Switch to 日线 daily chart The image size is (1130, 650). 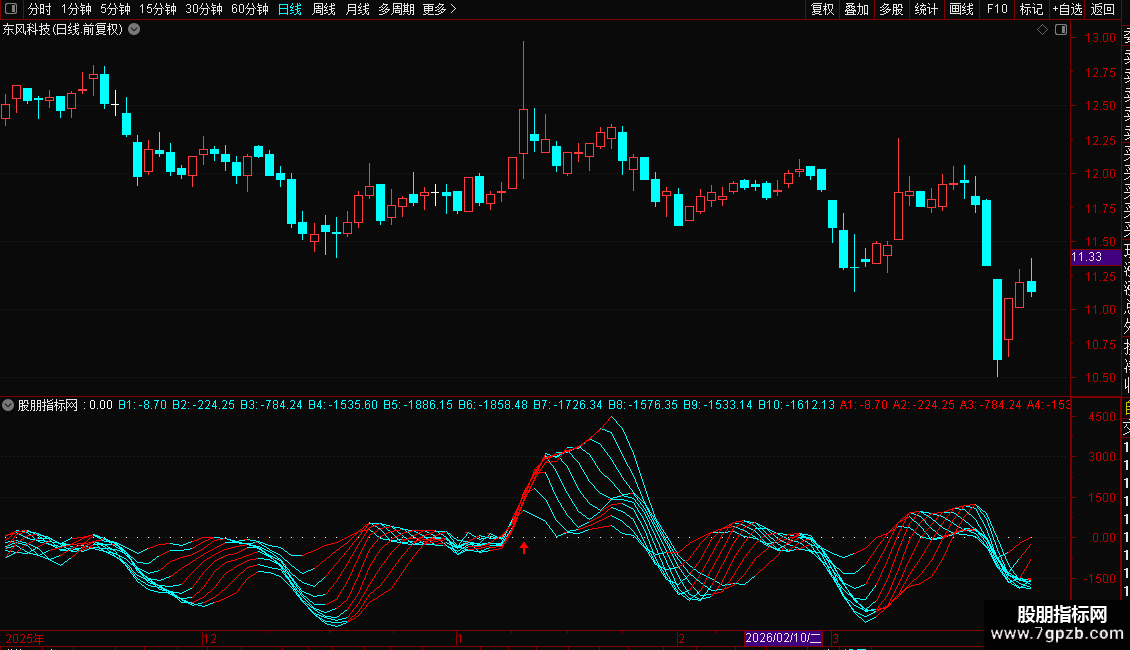(x=290, y=9)
